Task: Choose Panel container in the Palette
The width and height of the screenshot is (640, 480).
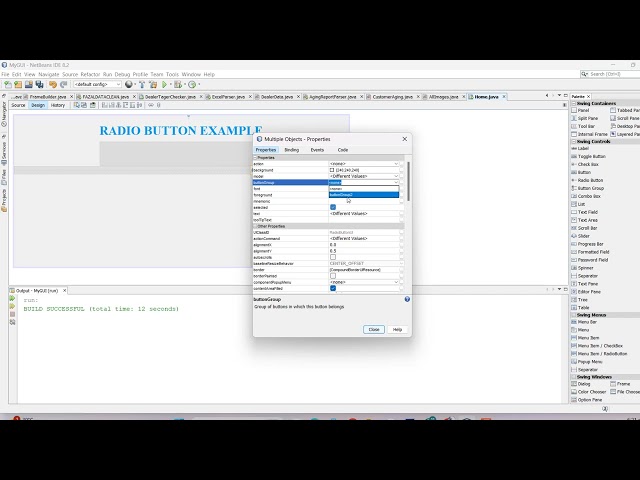Action: [x=583, y=110]
